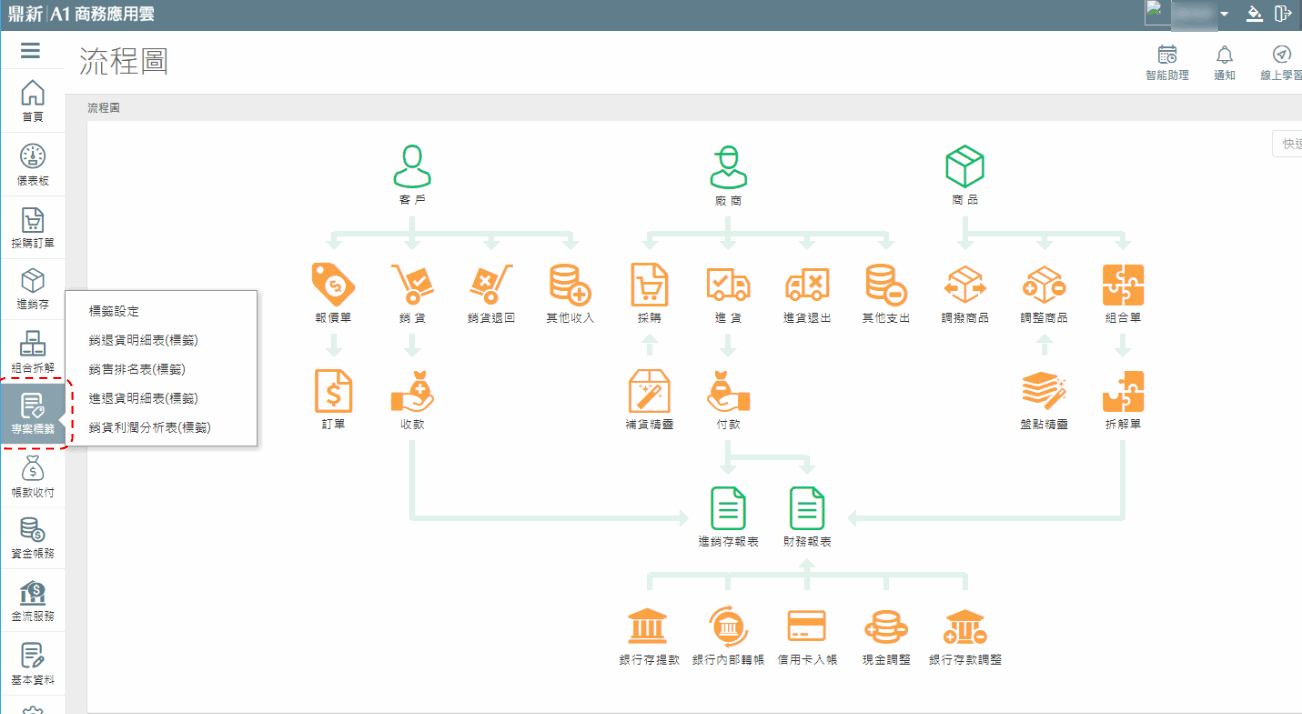The image size is (1302, 714).
Task: Toggle the hamburger sidebar menu
Action: 30,50
